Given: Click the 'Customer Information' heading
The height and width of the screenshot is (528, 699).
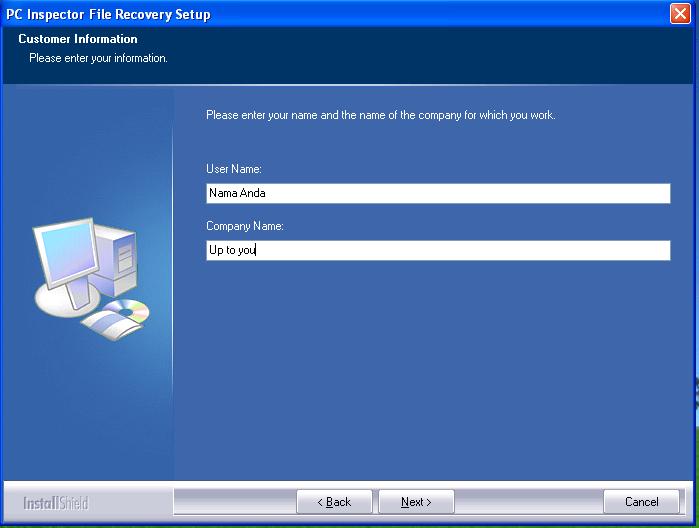Looking at the screenshot, I should pyautogui.click(x=78, y=39).
